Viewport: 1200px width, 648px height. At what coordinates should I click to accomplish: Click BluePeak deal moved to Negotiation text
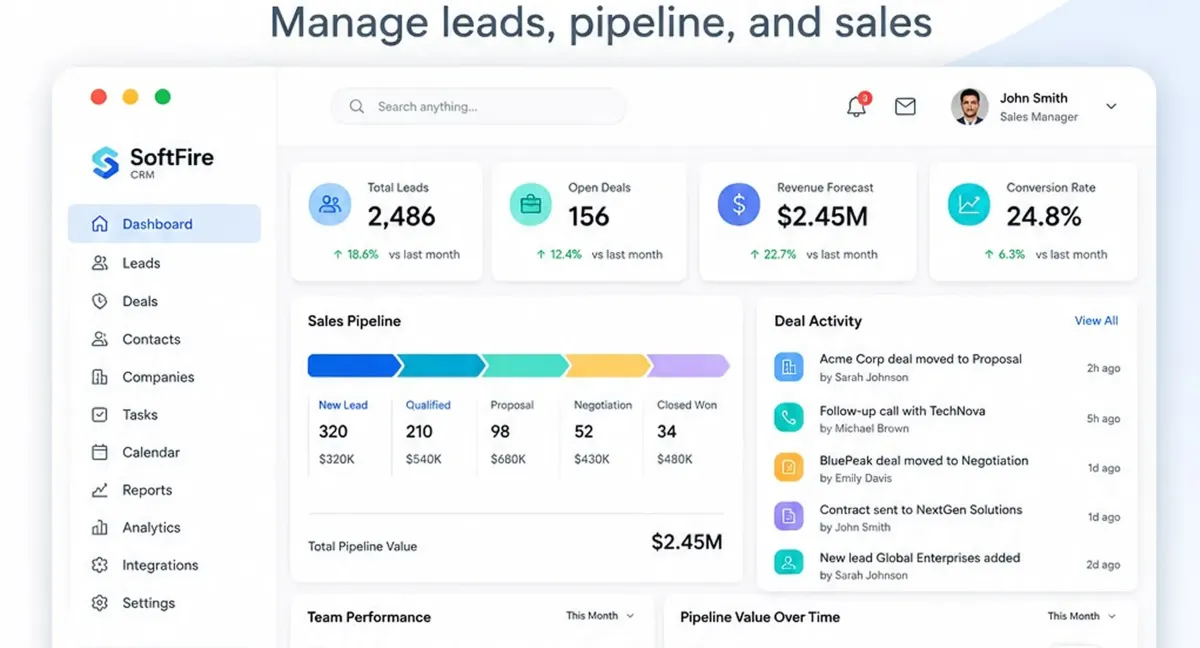(923, 460)
